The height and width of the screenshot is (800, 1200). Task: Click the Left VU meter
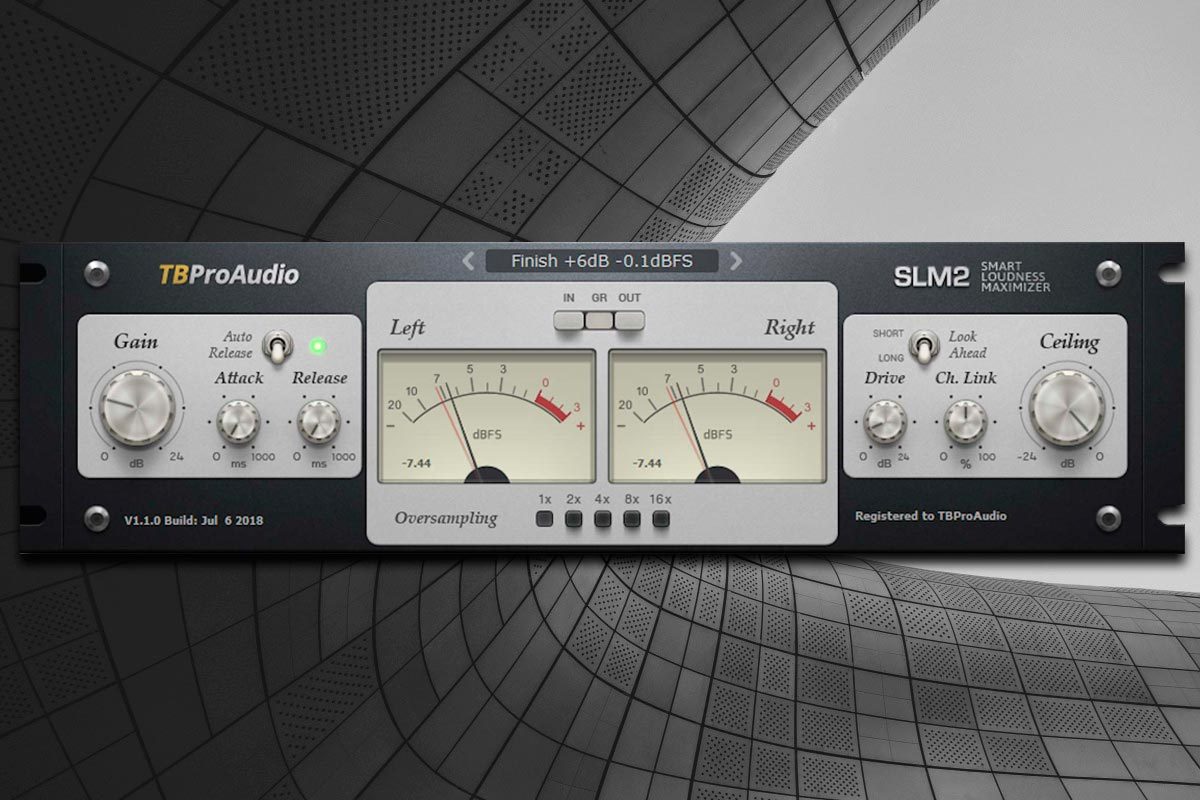(485, 416)
